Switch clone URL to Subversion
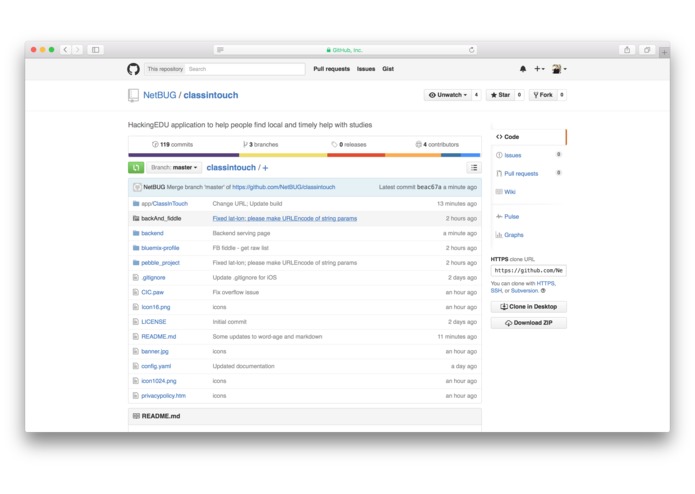The height and width of the screenshot is (494, 695). click(x=524, y=291)
